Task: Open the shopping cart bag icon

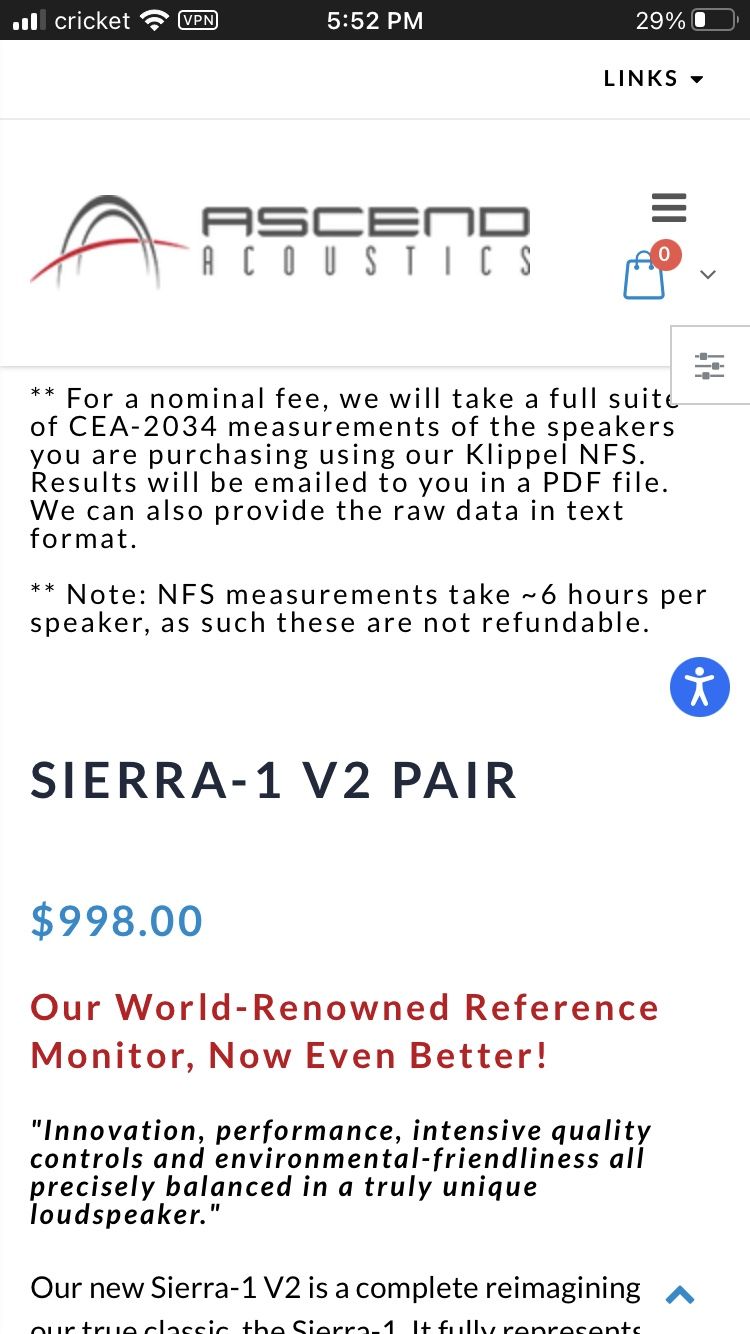Action: click(643, 277)
